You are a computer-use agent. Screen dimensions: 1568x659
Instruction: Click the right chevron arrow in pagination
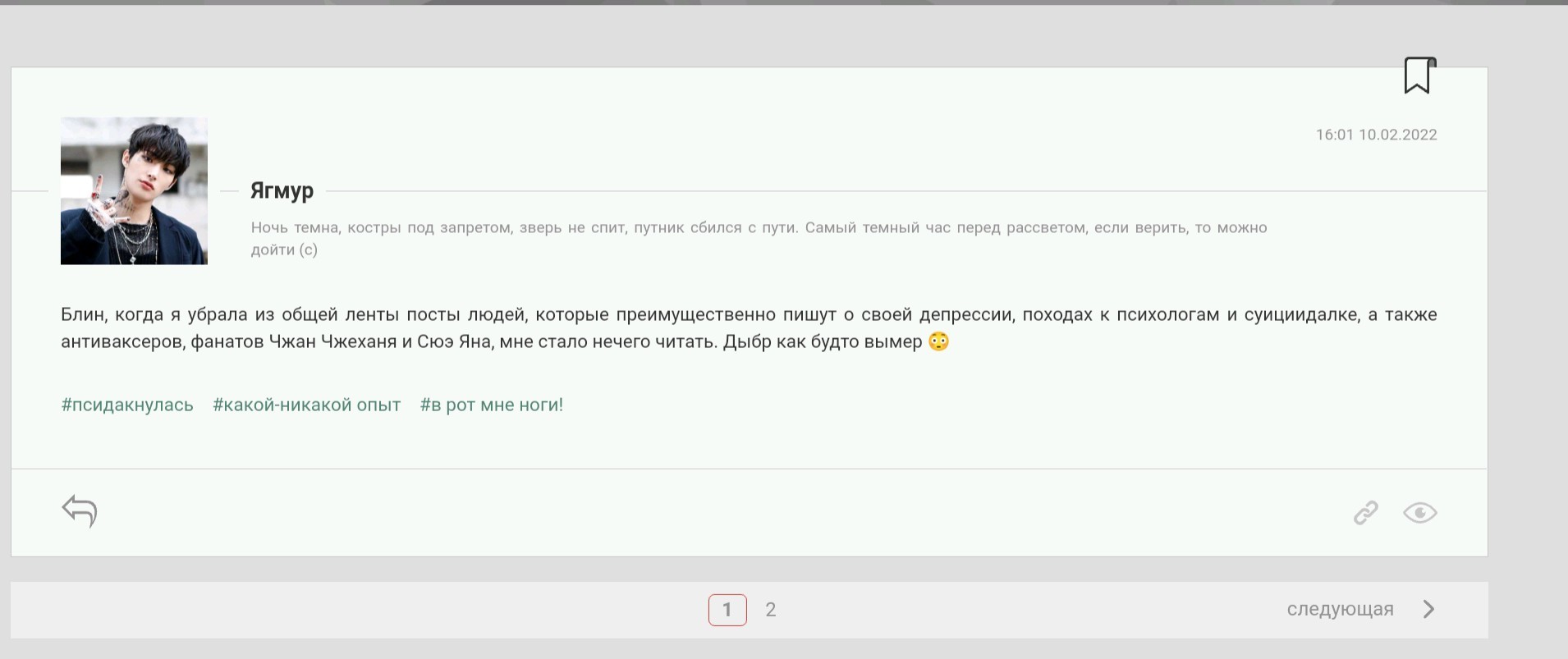(x=1428, y=609)
